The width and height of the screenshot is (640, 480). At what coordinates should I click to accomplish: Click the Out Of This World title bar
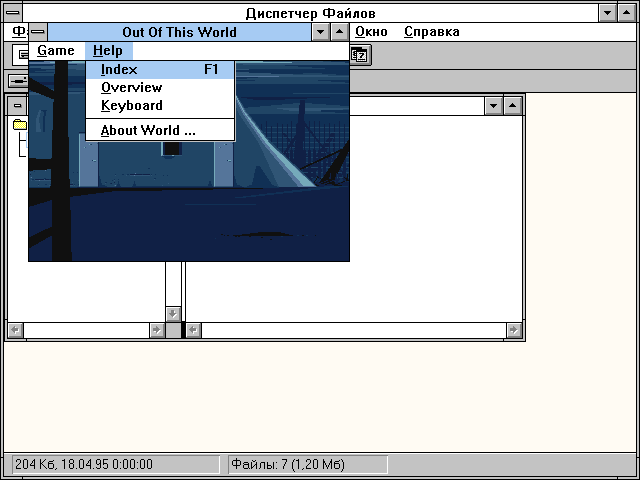[x=180, y=32]
